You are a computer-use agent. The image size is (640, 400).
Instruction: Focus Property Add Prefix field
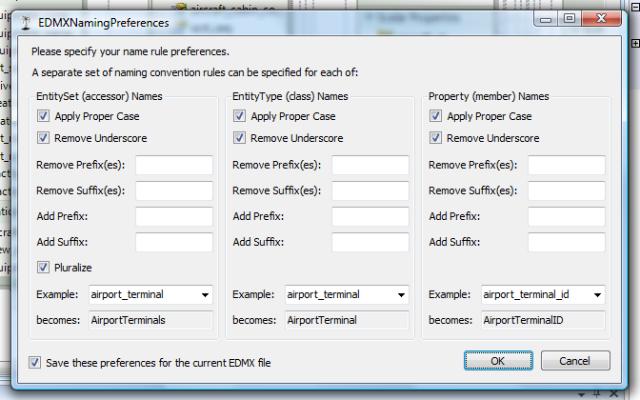point(567,216)
